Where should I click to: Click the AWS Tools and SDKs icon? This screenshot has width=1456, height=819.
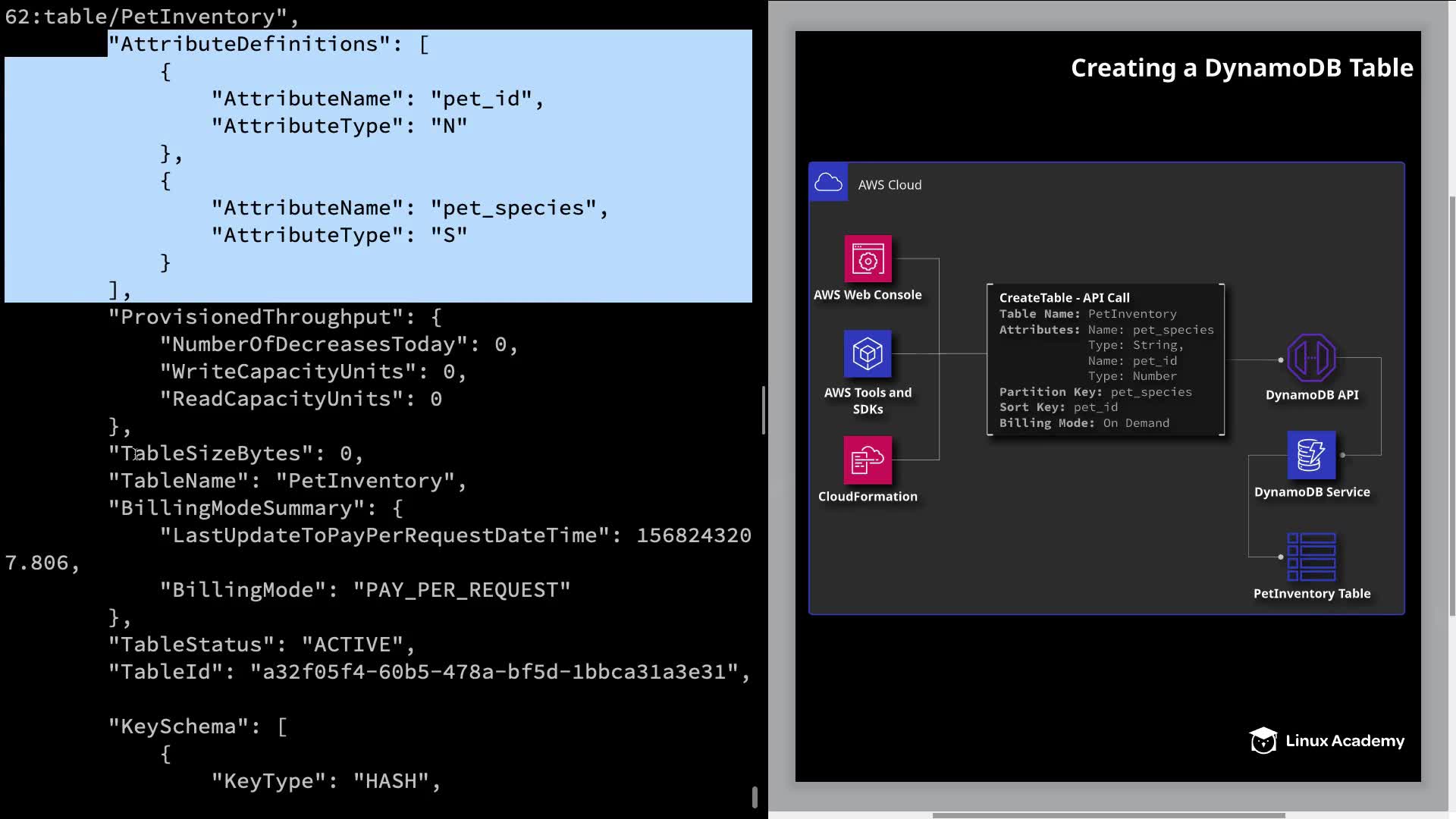click(x=868, y=354)
